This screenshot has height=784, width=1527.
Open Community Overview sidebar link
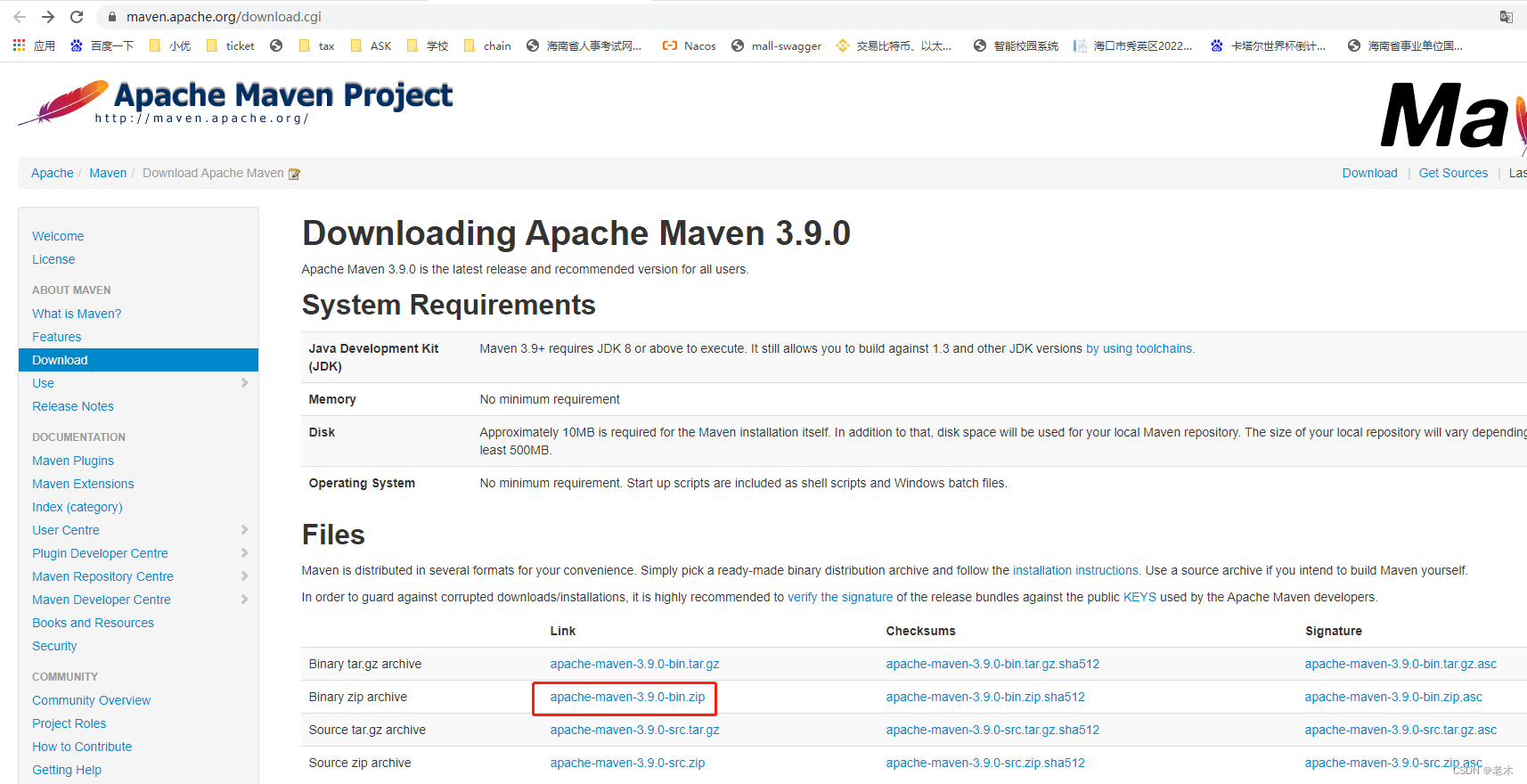(91, 700)
